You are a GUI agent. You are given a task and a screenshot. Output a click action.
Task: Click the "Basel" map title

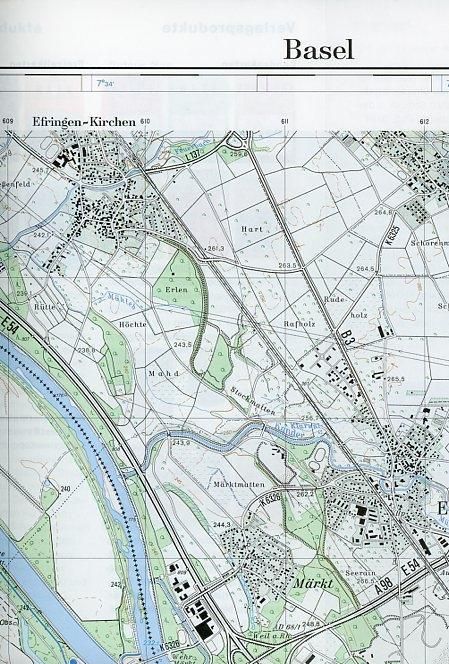(319, 50)
